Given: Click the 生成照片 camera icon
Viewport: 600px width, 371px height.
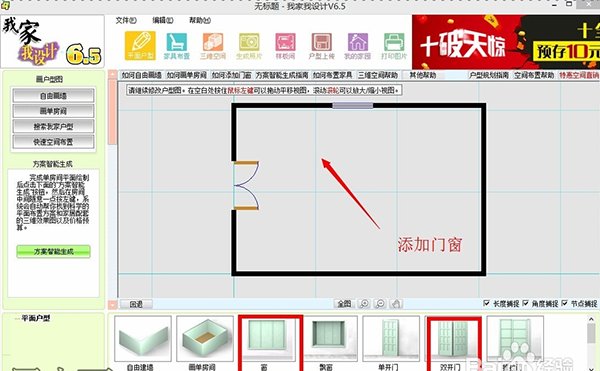Looking at the screenshot, I should point(249,46).
